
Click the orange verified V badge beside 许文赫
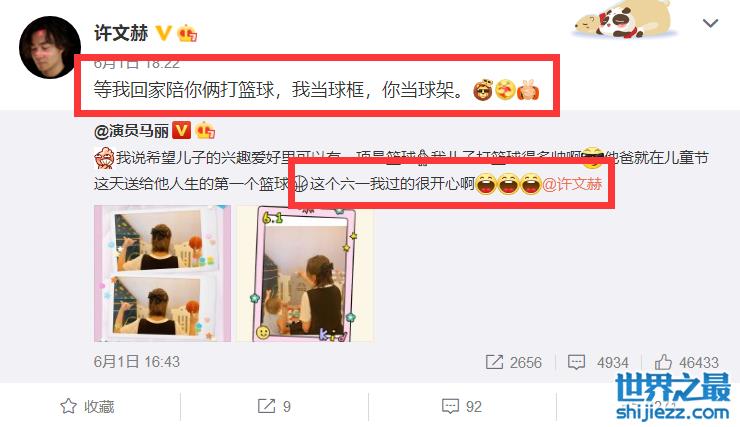pyautogui.click(x=163, y=33)
